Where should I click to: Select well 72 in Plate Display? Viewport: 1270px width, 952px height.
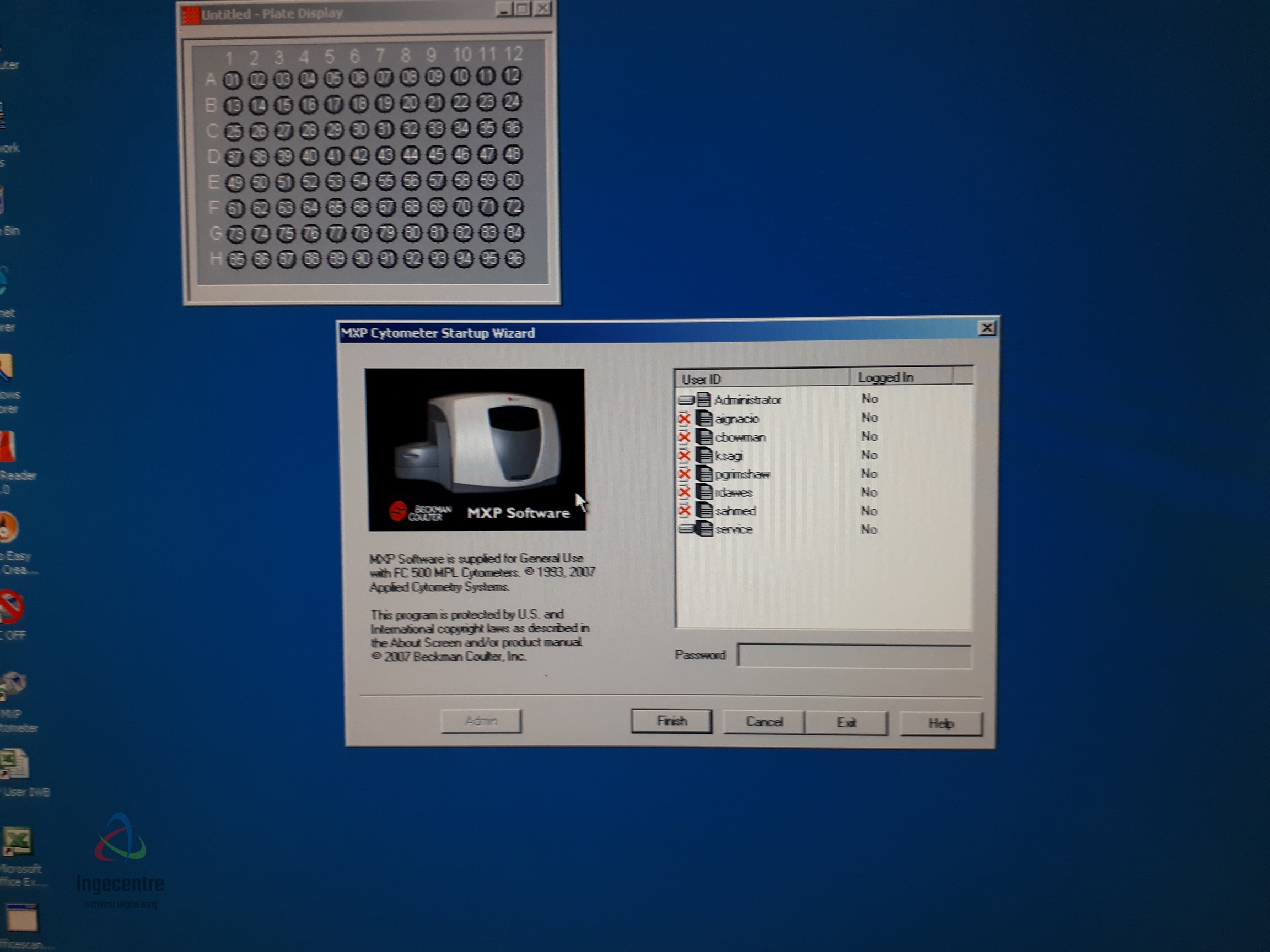click(514, 206)
